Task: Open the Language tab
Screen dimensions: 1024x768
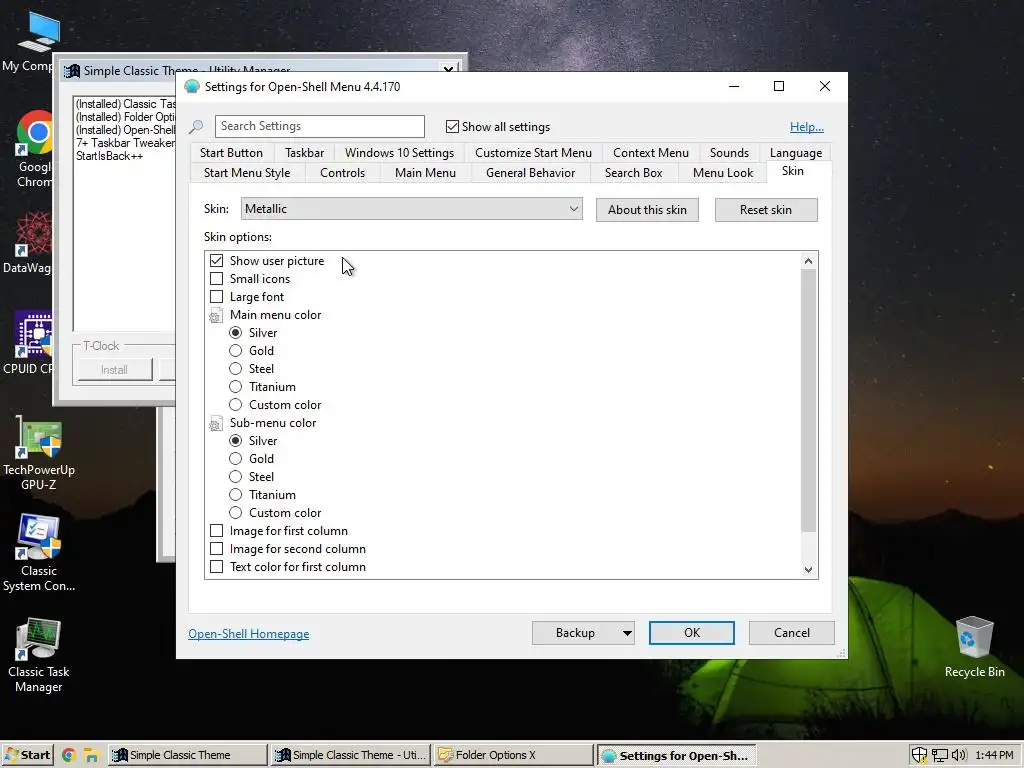Action: point(795,153)
